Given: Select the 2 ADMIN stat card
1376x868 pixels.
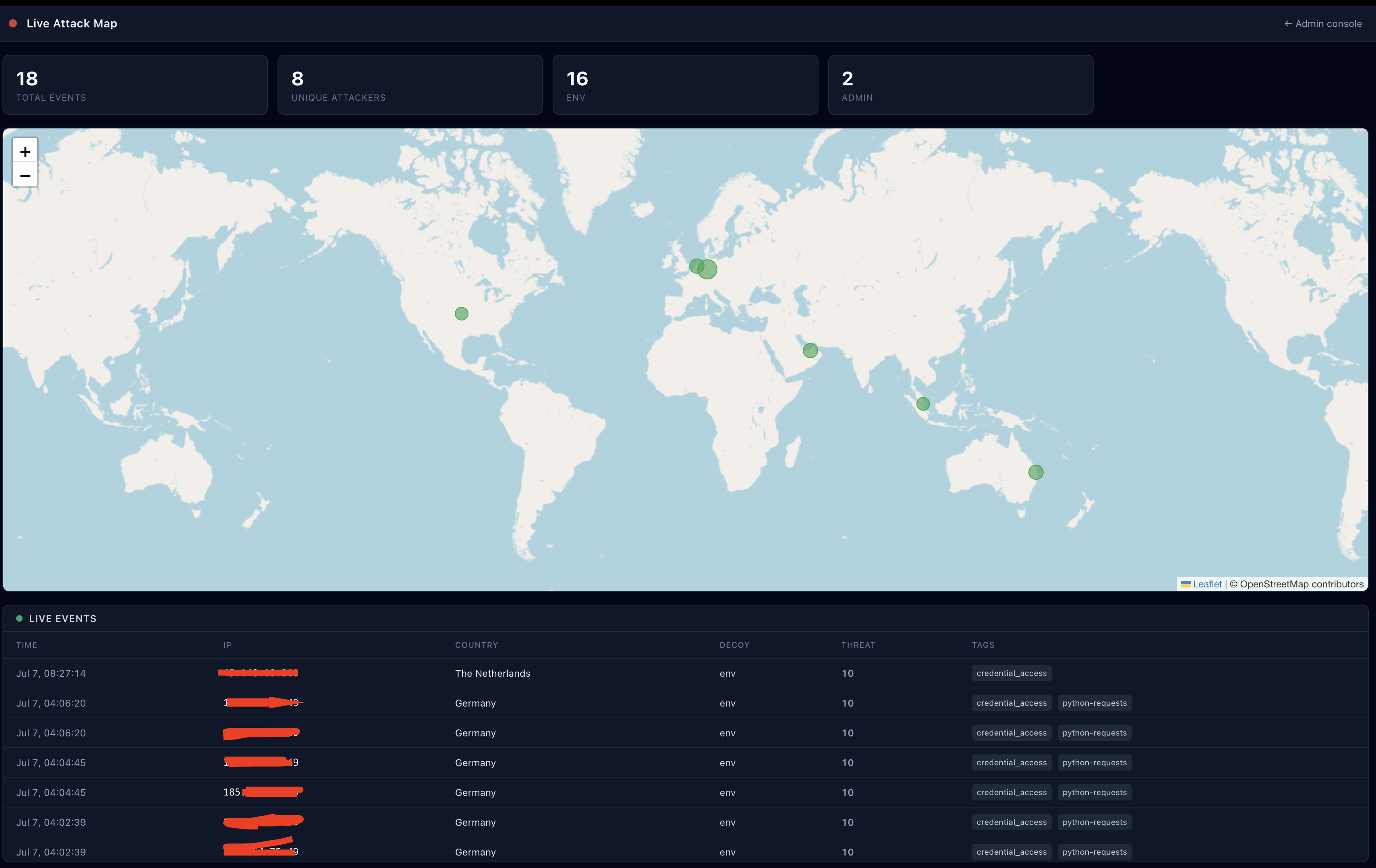Looking at the screenshot, I should coord(961,85).
